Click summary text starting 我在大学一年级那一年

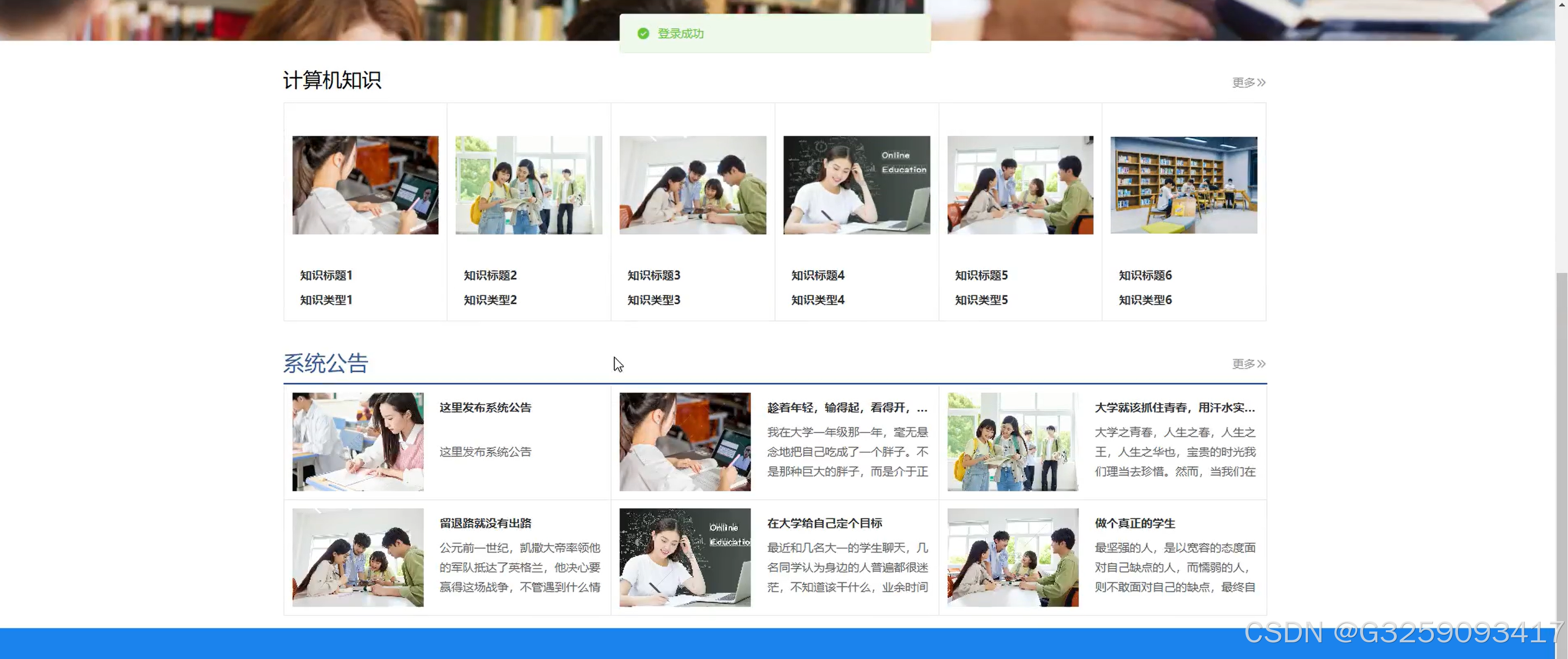click(847, 452)
